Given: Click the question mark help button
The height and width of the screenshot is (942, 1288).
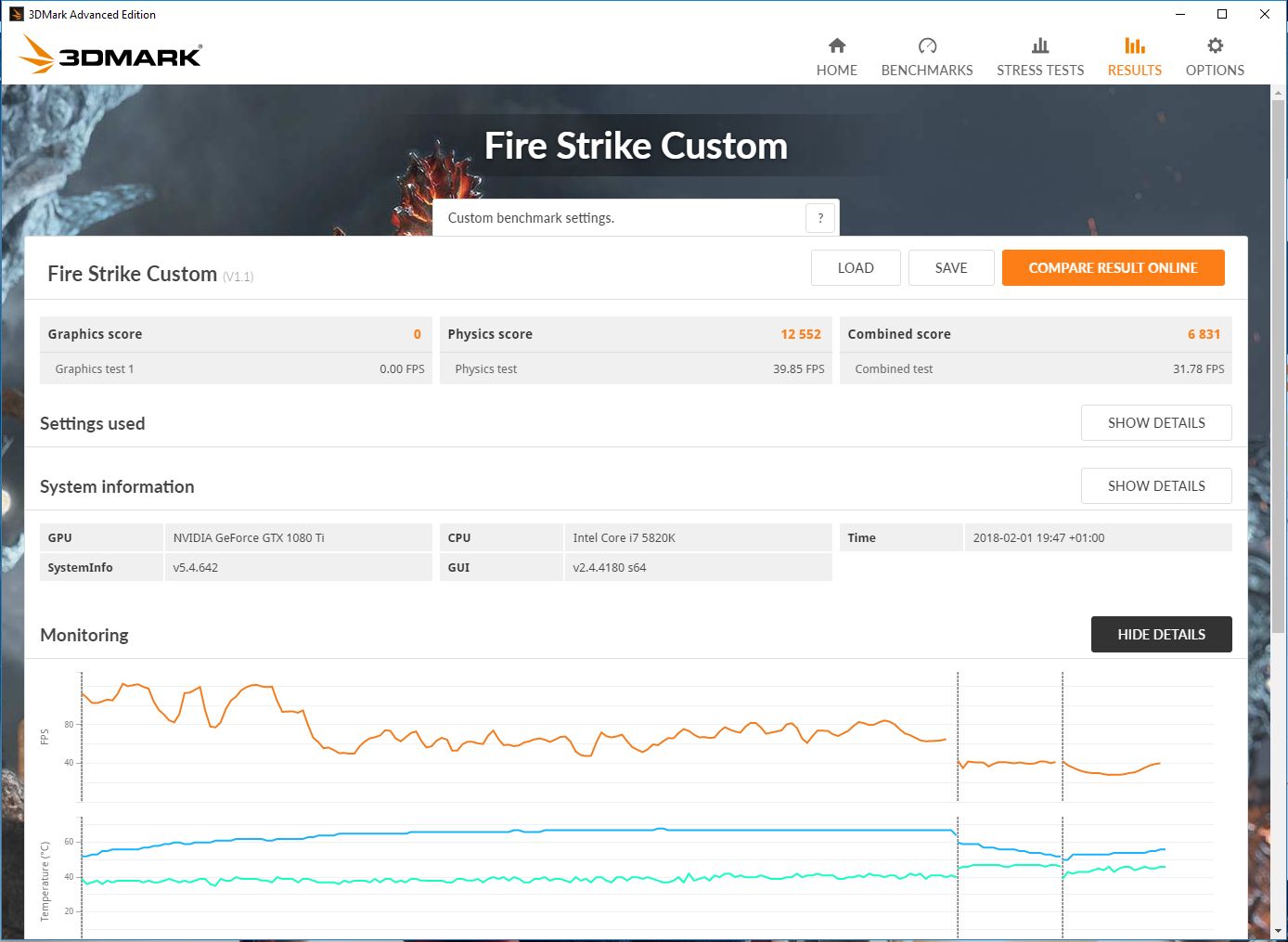Looking at the screenshot, I should [820, 218].
